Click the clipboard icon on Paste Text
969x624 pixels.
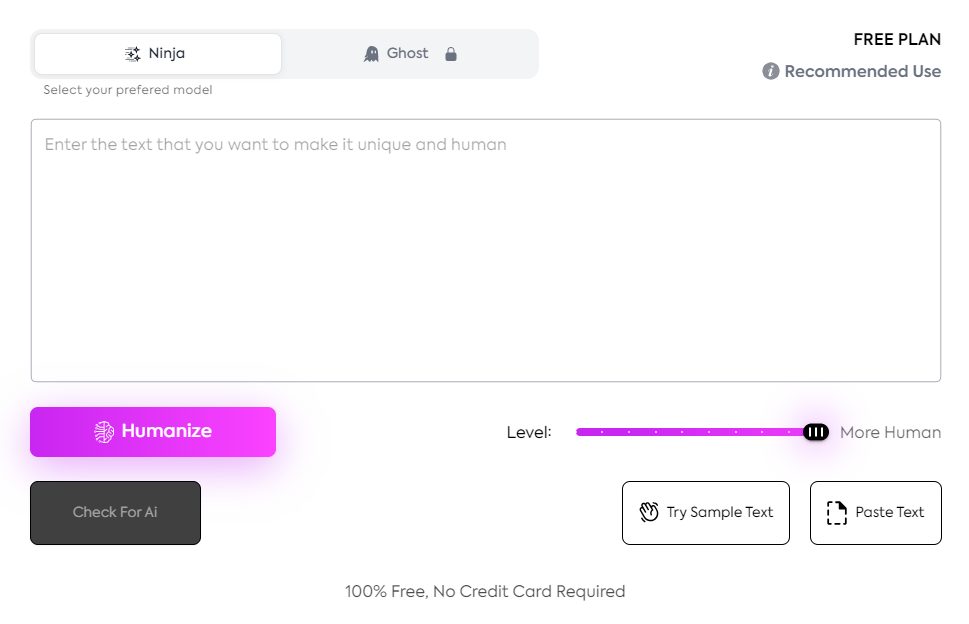pyautogui.click(x=837, y=512)
